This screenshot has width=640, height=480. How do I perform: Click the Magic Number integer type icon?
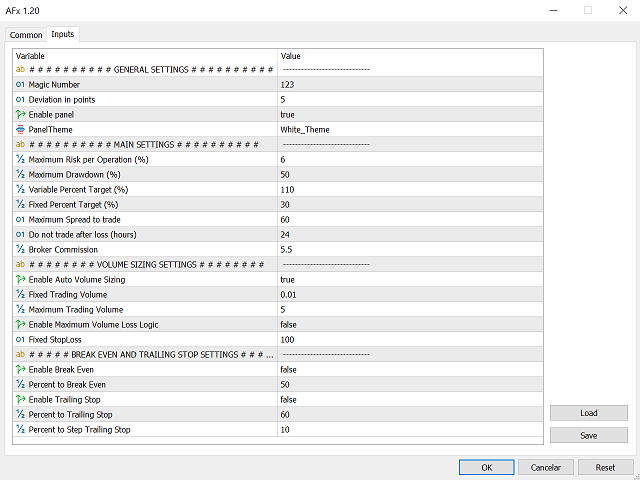20,85
